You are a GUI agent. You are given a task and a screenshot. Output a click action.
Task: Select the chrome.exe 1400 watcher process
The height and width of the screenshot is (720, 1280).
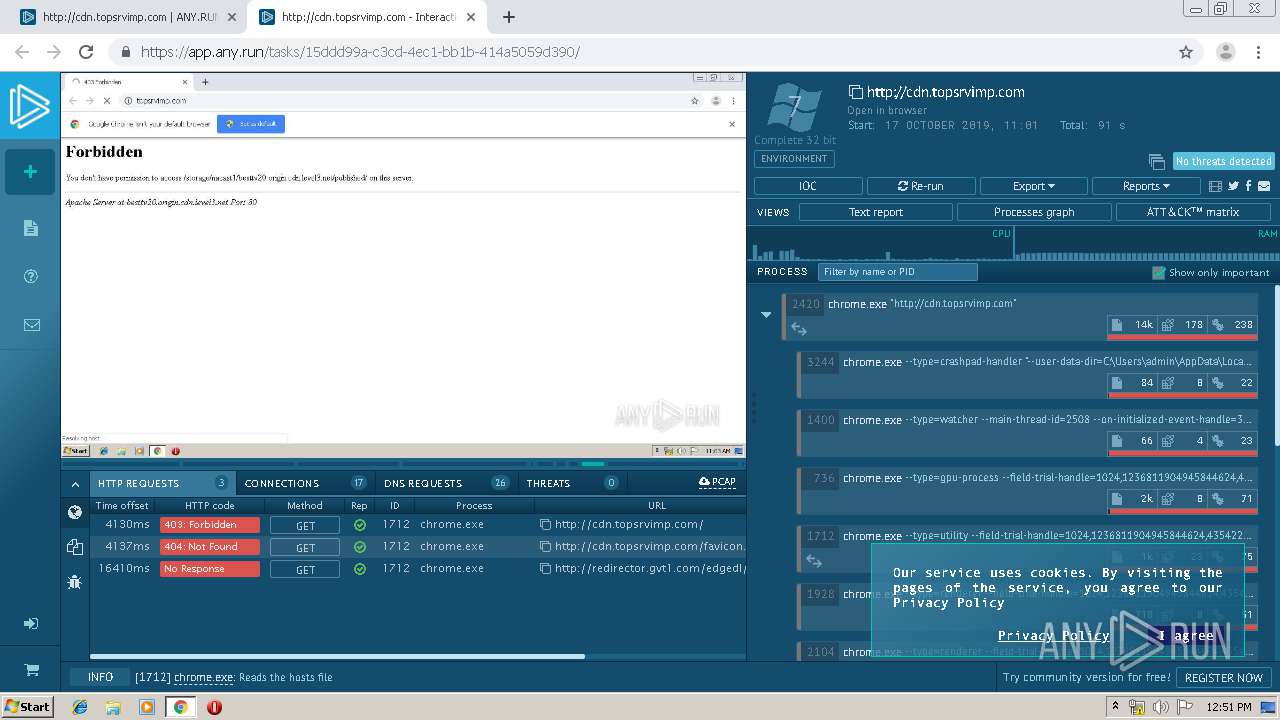pyautogui.click(x=1027, y=432)
